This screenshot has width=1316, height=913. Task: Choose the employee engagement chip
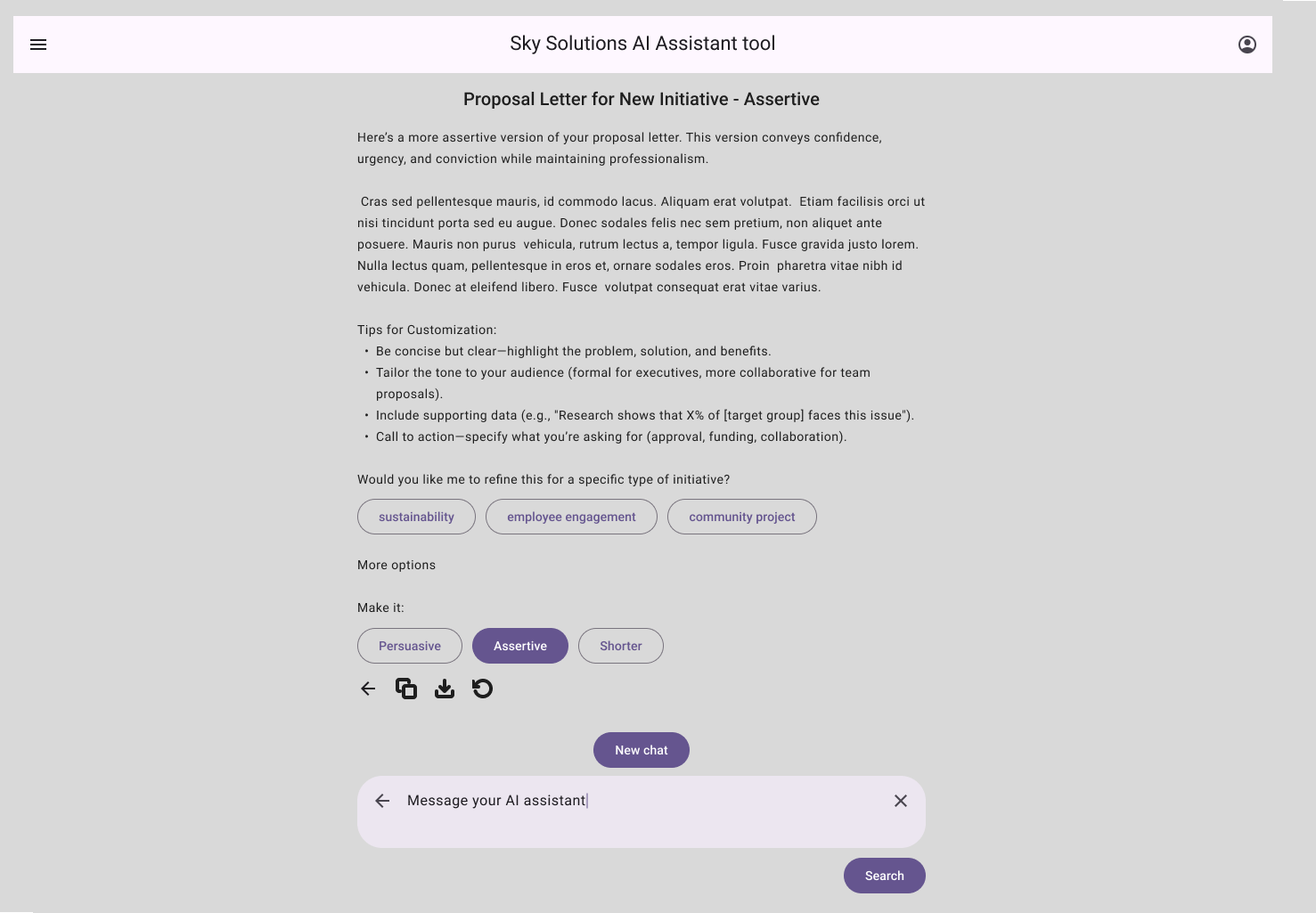pos(571,517)
